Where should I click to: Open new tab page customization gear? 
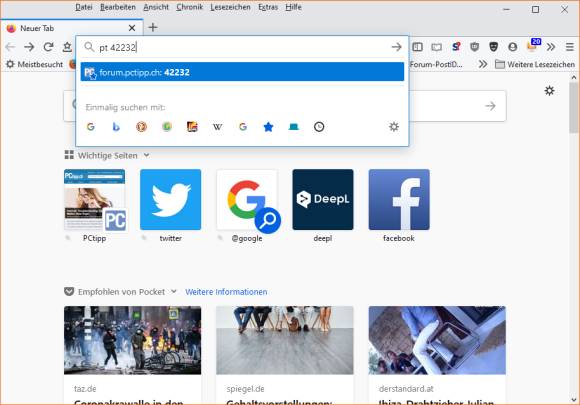click(550, 91)
